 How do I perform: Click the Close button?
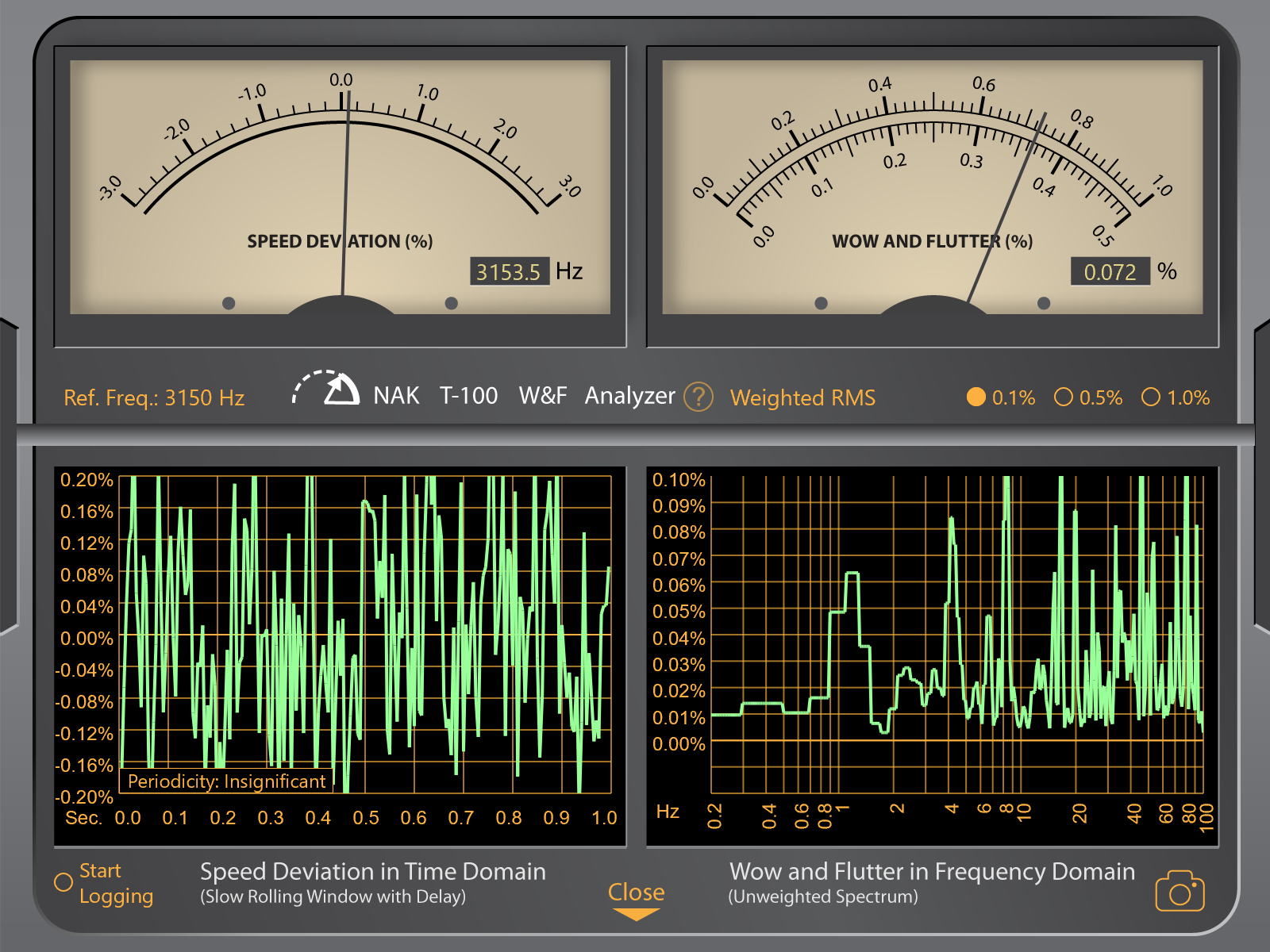point(636,892)
